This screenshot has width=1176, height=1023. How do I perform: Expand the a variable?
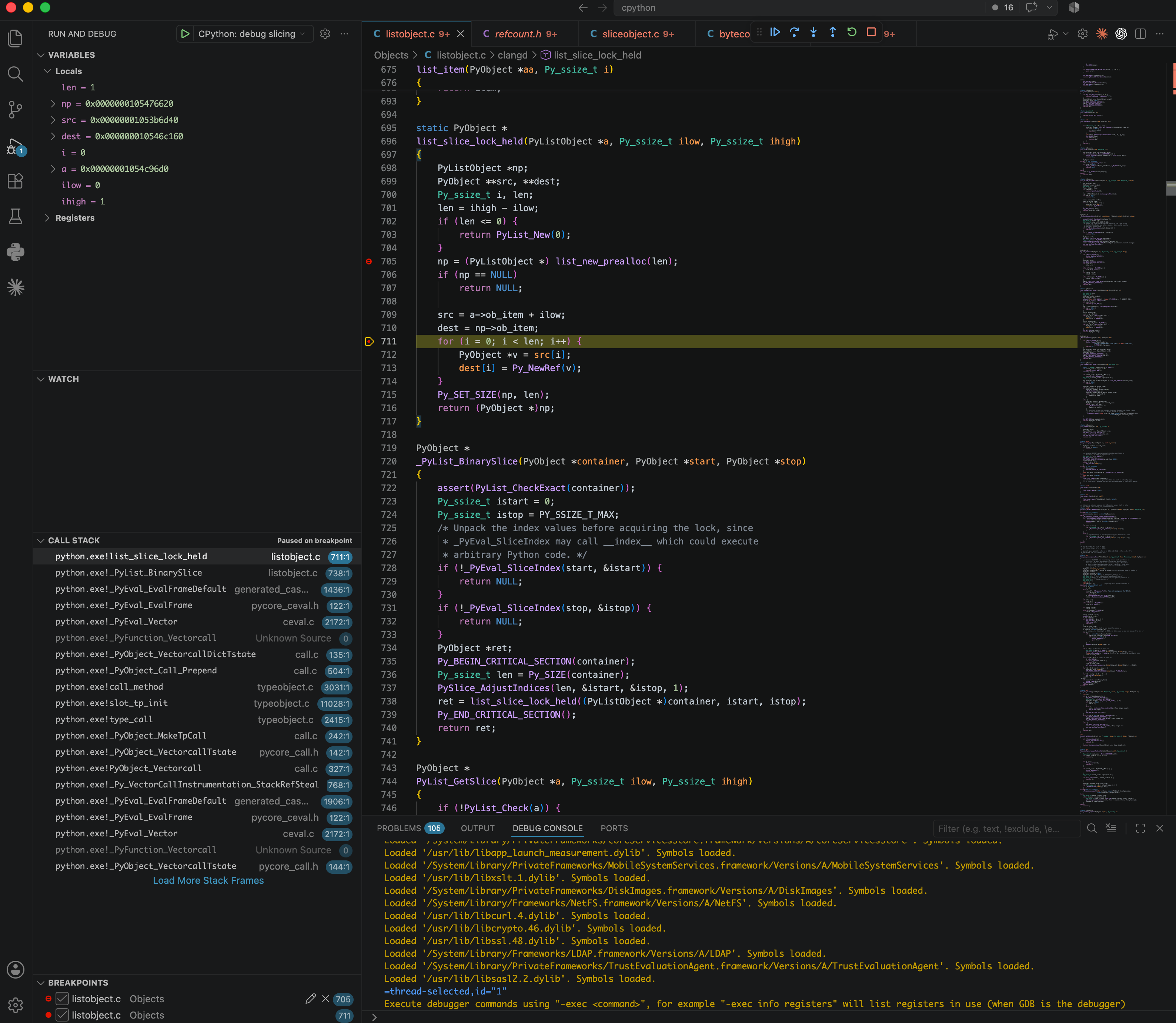(53, 169)
